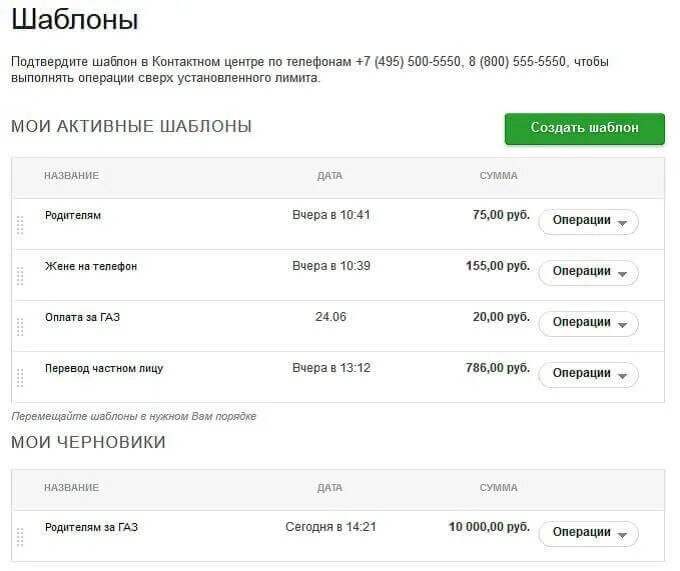The width and height of the screenshot is (680, 571).
Task: Click the drag handle beside Родителям за ГАЗ draft
Action: [x=20, y=537]
